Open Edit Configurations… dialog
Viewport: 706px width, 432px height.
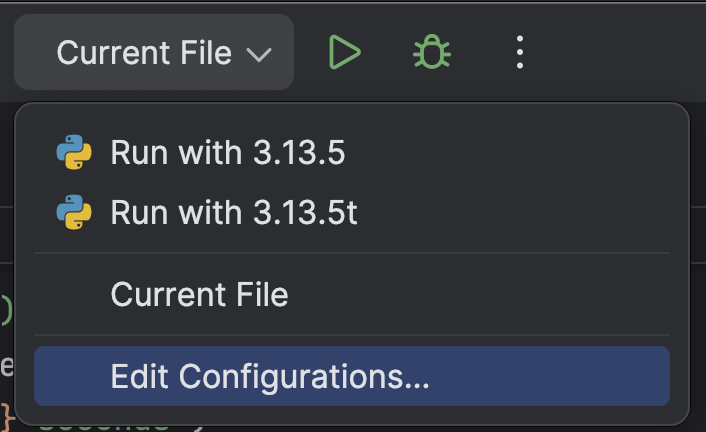tap(270, 376)
